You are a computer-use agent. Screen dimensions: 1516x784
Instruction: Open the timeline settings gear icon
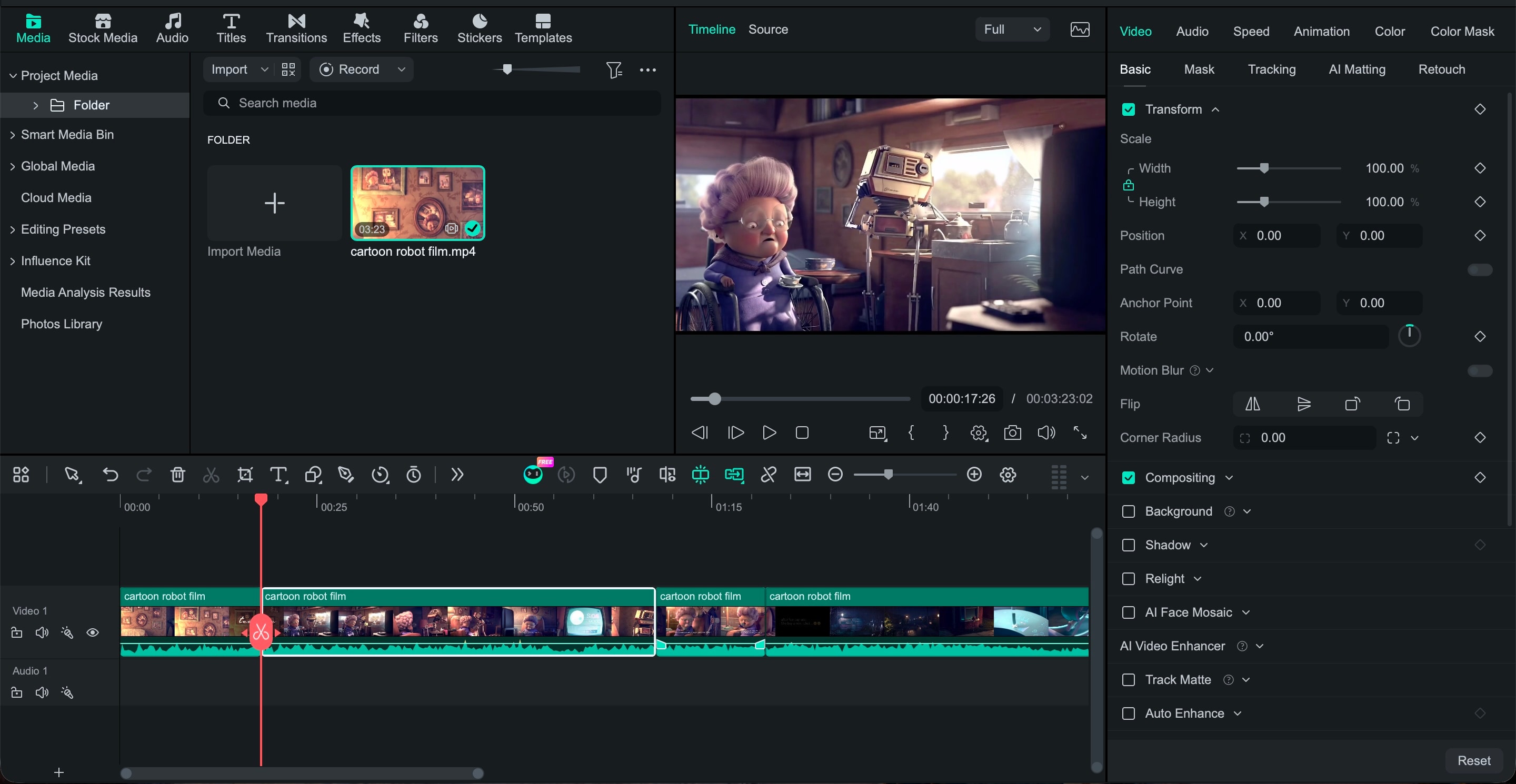coord(1008,475)
